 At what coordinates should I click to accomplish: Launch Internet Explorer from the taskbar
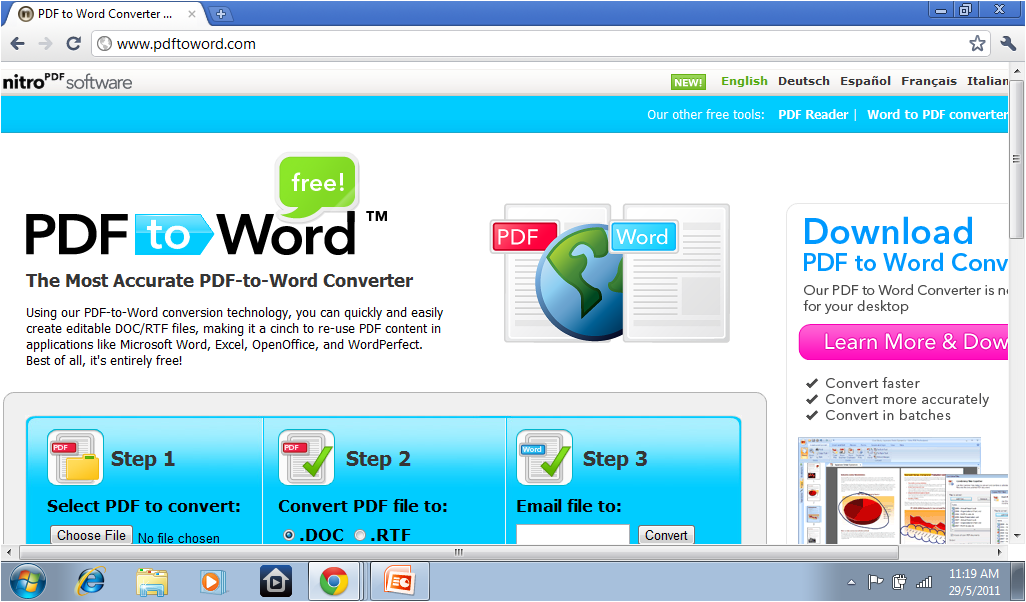click(91, 581)
